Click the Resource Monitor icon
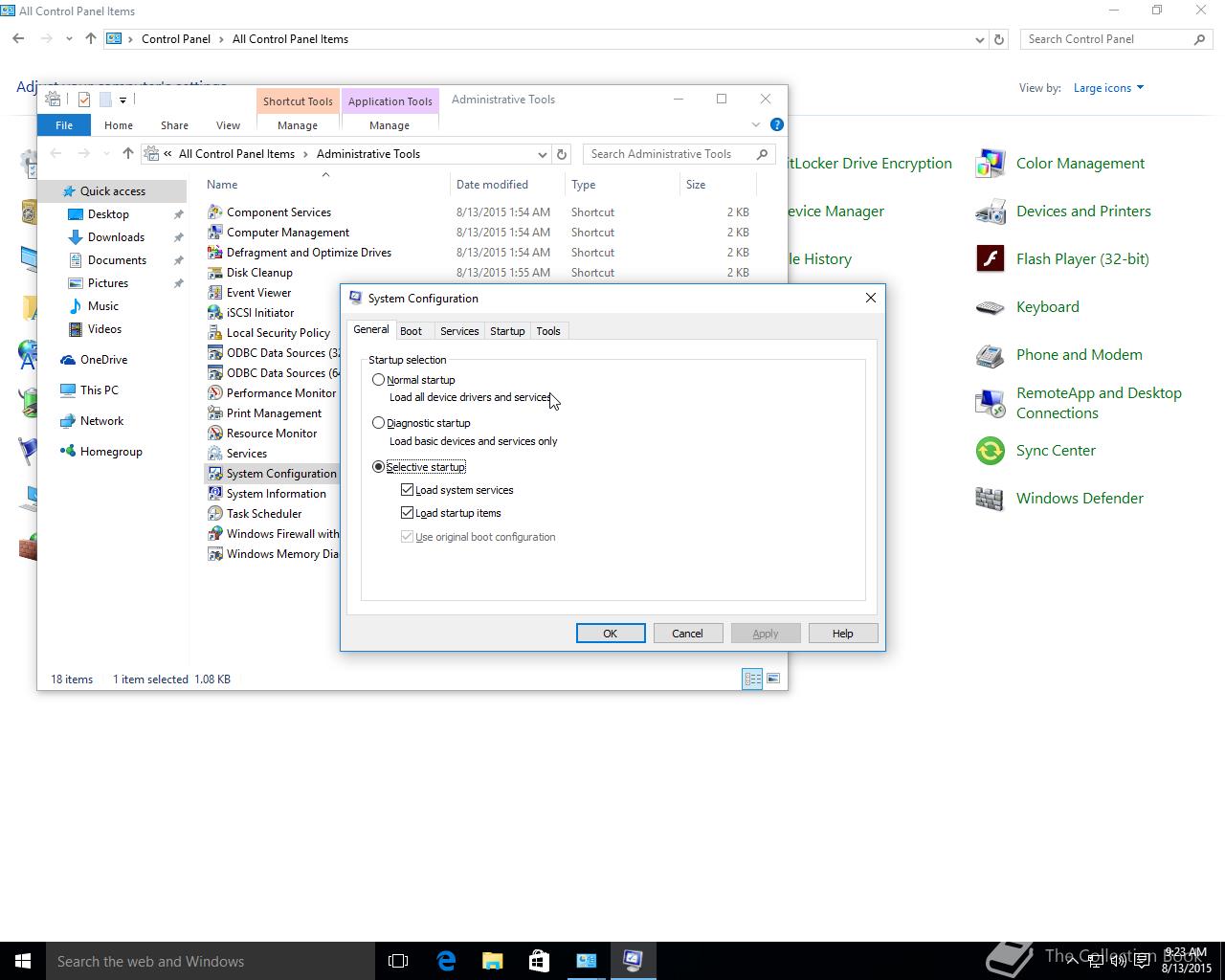 pyautogui.click(x=215, y=434)
